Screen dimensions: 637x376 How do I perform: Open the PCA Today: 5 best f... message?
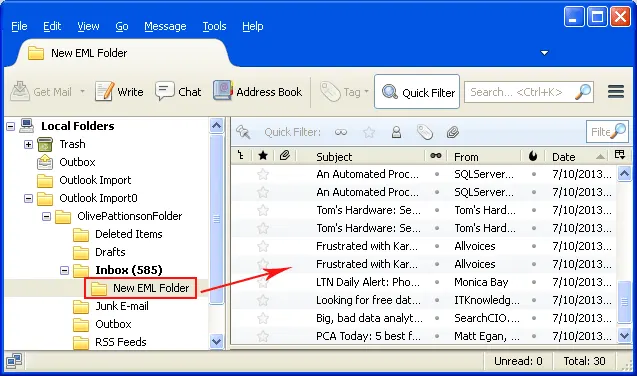368,336
